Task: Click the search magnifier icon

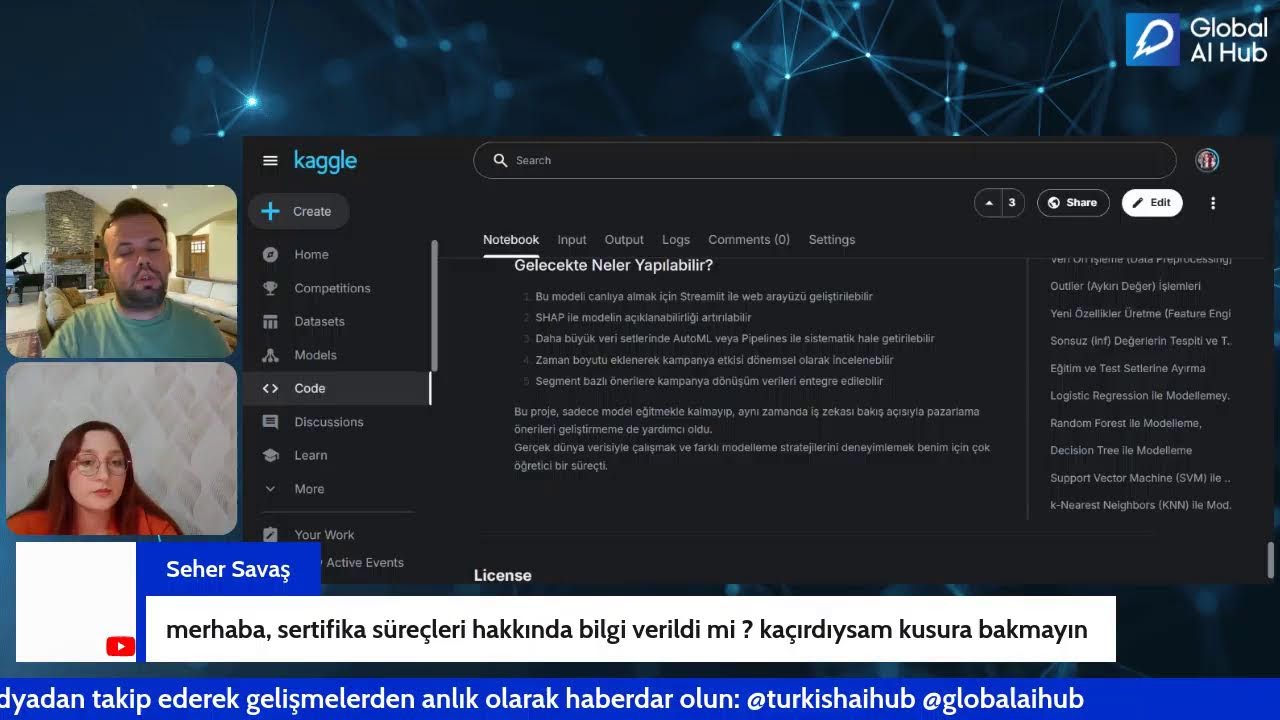Action: (500, 160)
